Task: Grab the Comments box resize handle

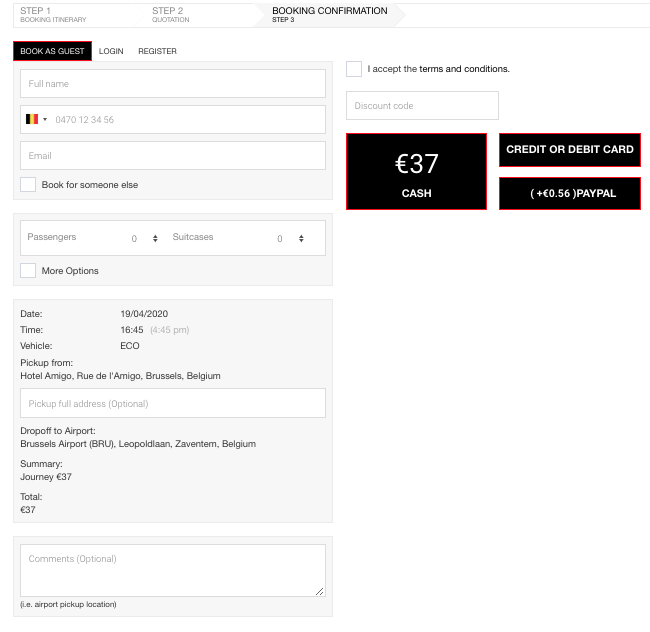Action: pyautogui.click(x=320, y=591)
